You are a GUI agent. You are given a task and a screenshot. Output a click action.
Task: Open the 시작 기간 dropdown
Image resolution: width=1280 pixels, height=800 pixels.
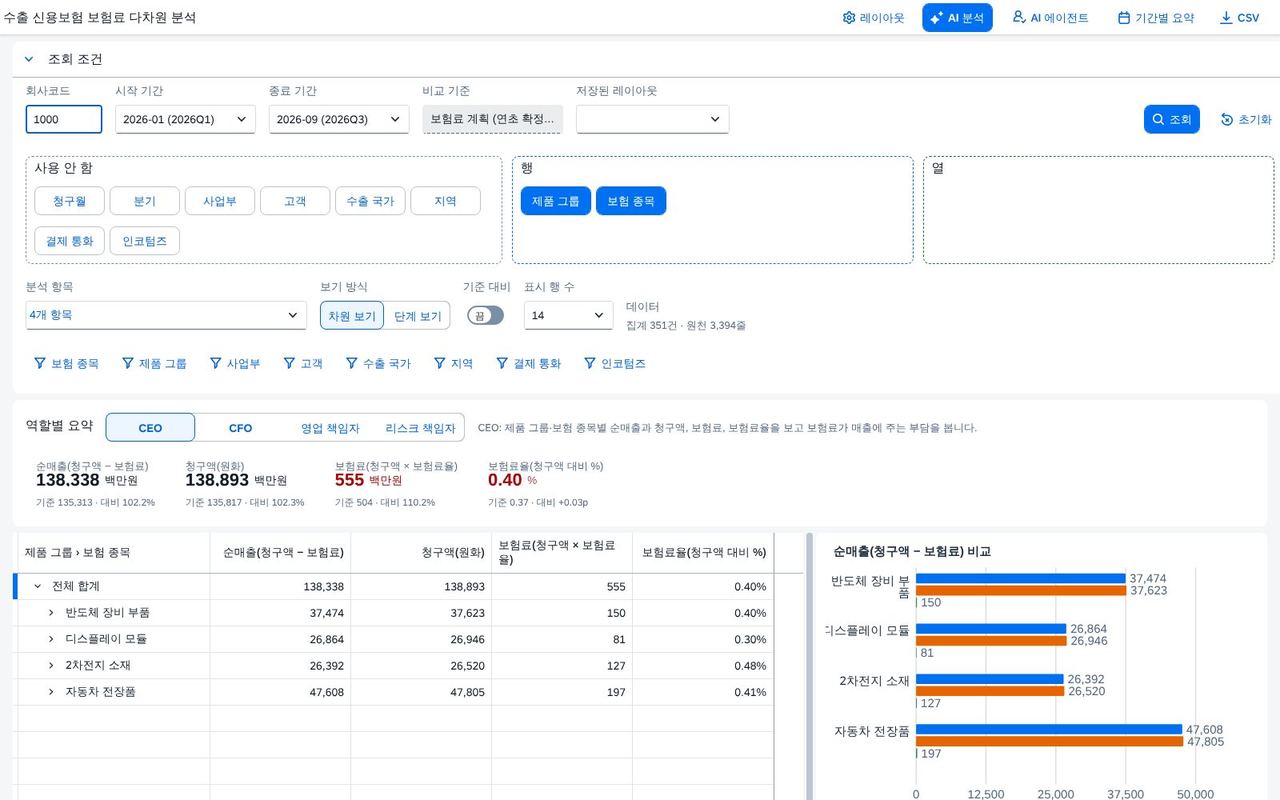[185, 119]
